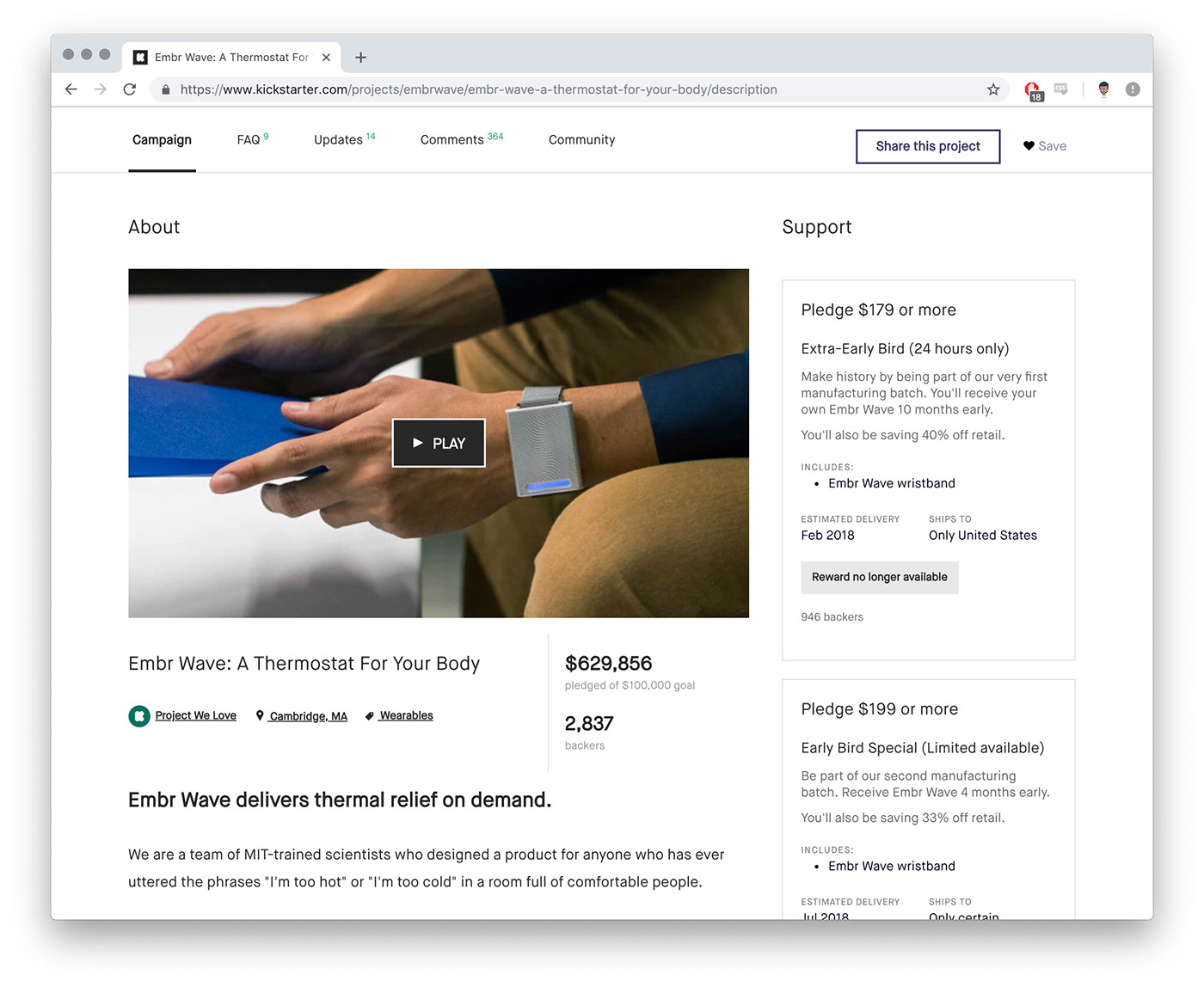This screenshot has height=987, width=1204.
Task: Play the campaign video
Action: coord(439,443)
